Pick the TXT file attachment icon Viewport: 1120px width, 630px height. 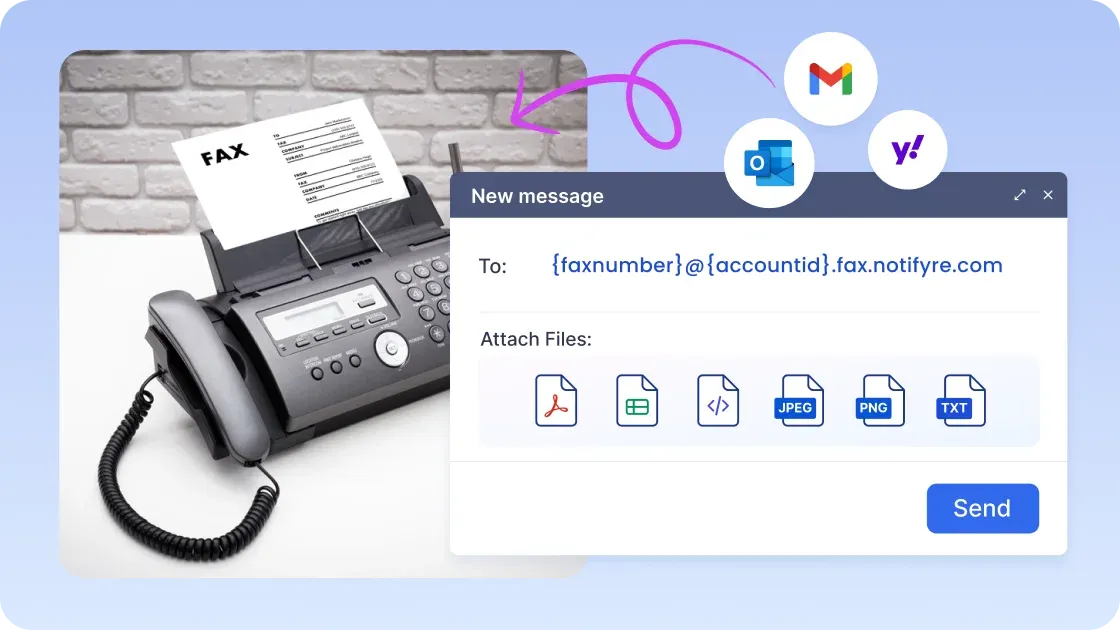pos(959,400)
